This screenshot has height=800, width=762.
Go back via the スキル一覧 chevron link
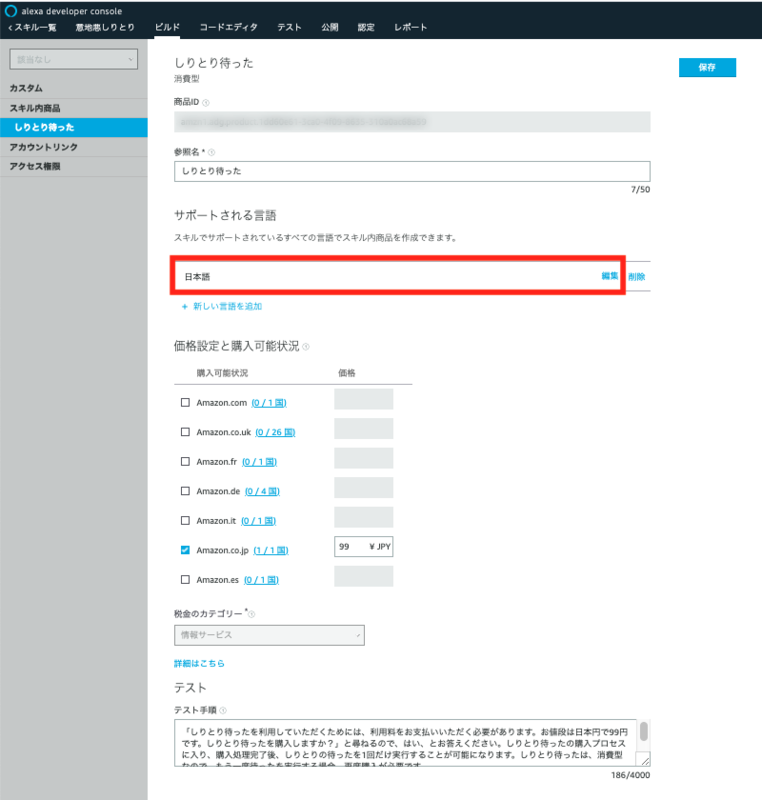(32, 28)
